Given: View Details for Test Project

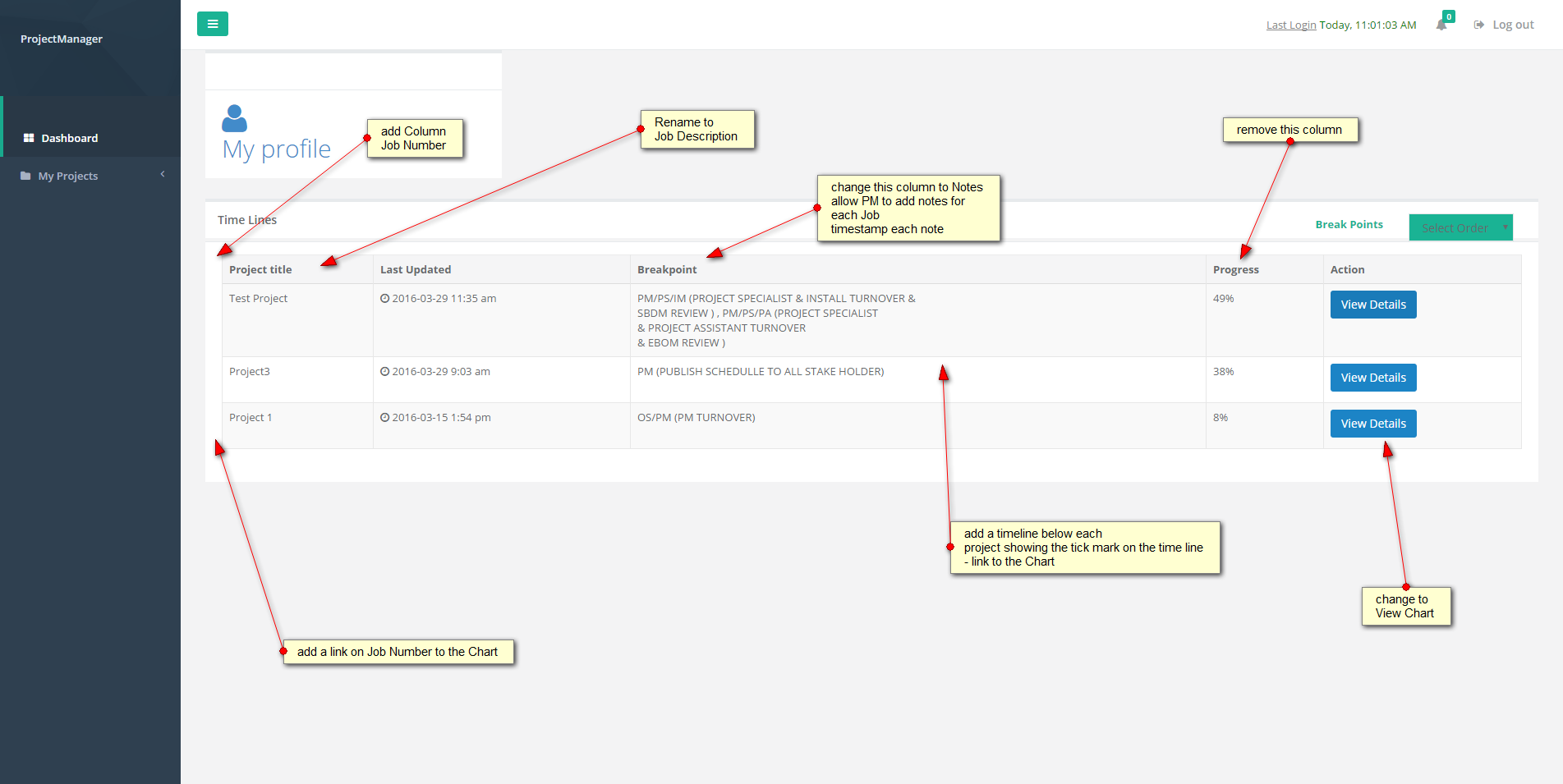Looking at the screenshot, I should 1373,305.
